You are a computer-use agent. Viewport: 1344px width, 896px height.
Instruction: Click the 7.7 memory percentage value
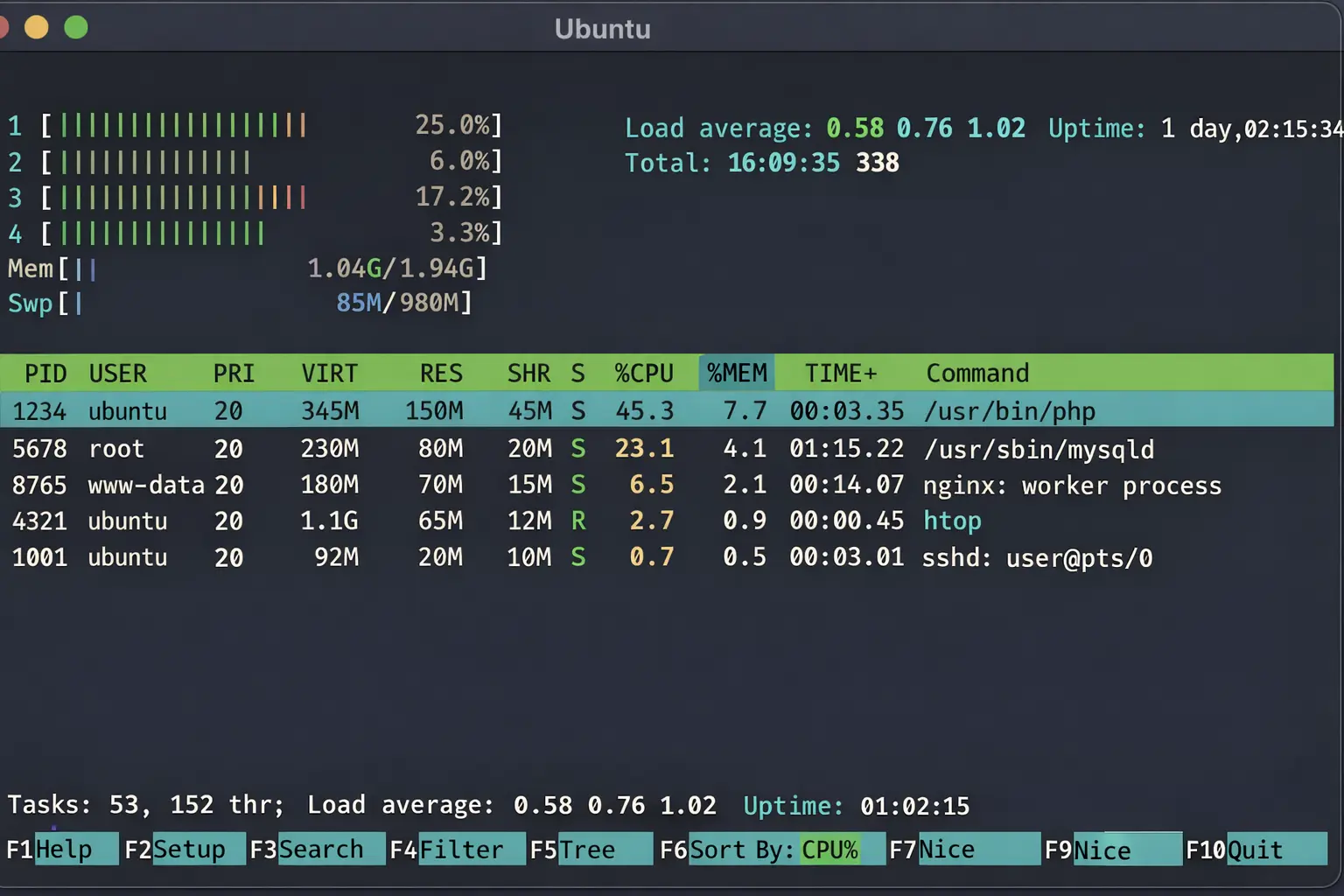coord(745,410)
